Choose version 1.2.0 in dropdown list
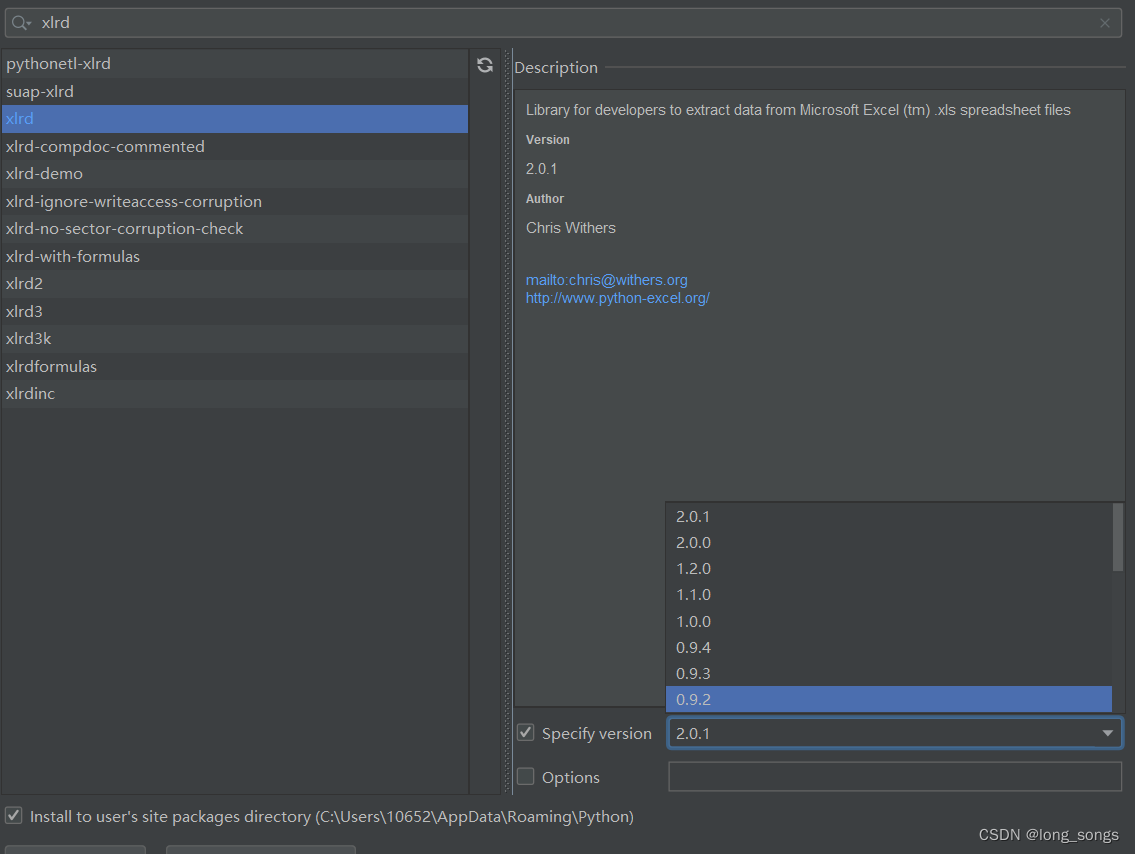Image resolution: width=1135 pixels, height=854 pixels. coord(693,568)
